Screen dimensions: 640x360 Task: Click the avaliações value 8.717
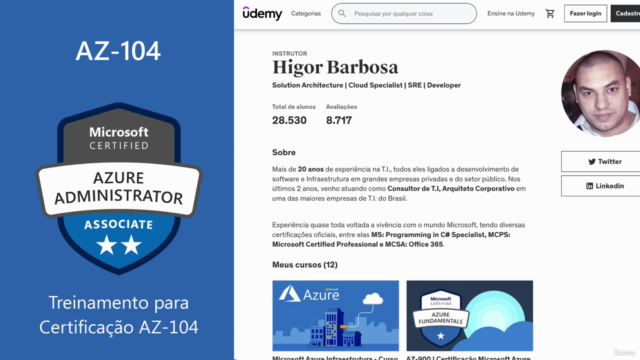pyautogui.click(x=339, y=120)
